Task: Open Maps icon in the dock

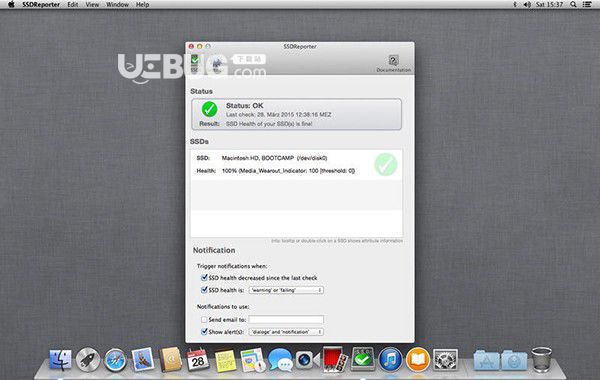Action: click(x=253, y=360)
